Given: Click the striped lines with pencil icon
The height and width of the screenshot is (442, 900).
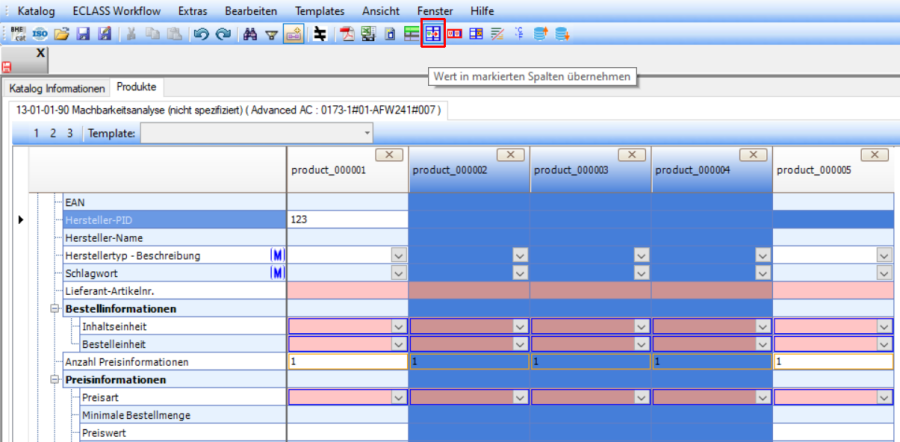Looking at the screenshot, I should pos(497,34).
